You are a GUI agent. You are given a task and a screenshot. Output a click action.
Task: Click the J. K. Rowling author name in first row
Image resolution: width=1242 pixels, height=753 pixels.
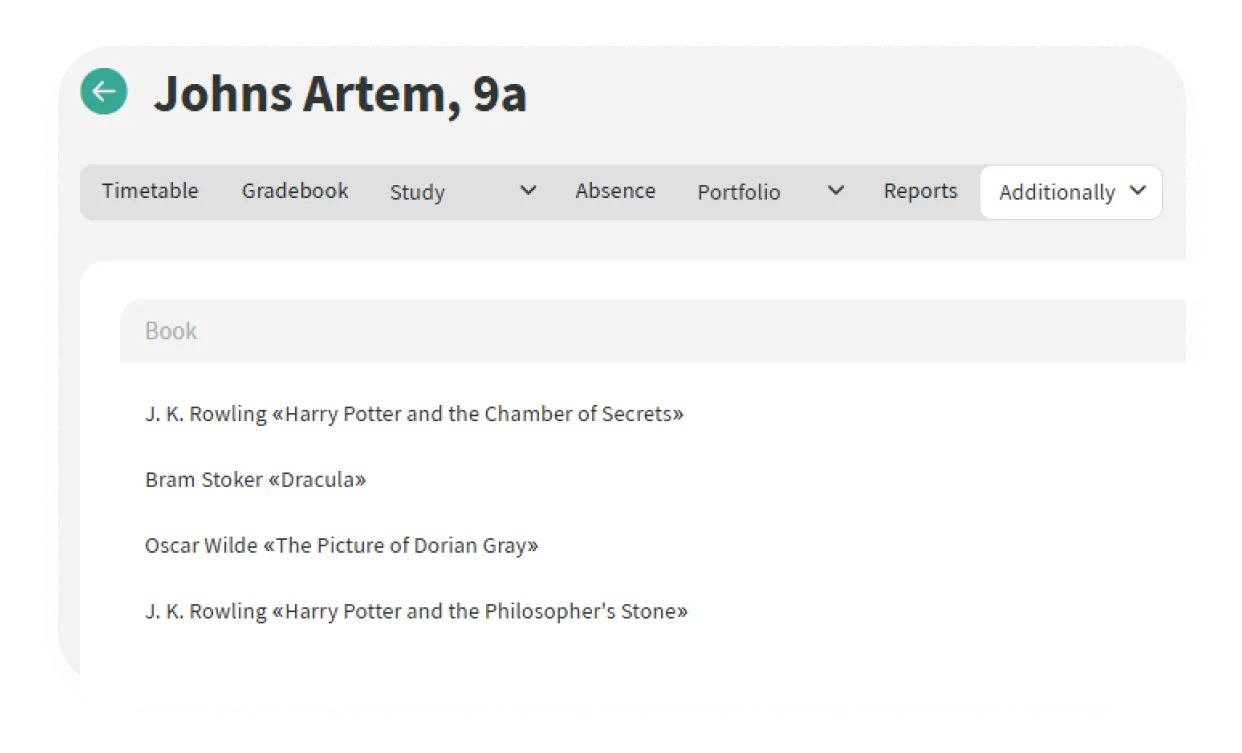pyautogui.click(x=205, y=414)
